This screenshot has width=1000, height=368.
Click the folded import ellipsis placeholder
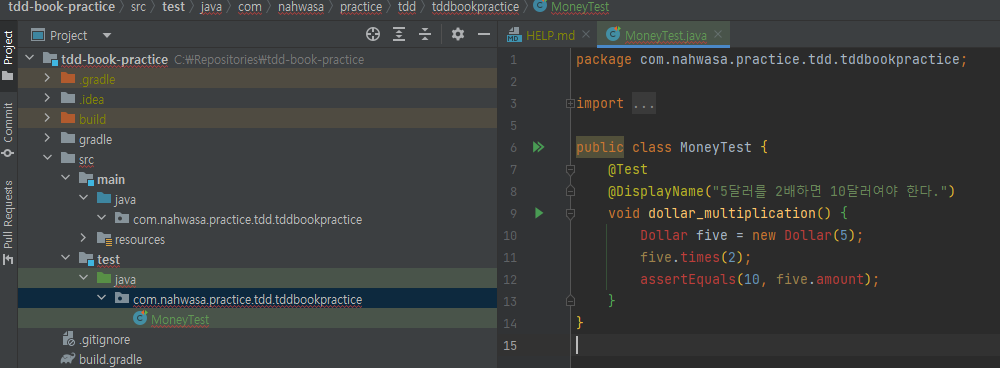643,104
